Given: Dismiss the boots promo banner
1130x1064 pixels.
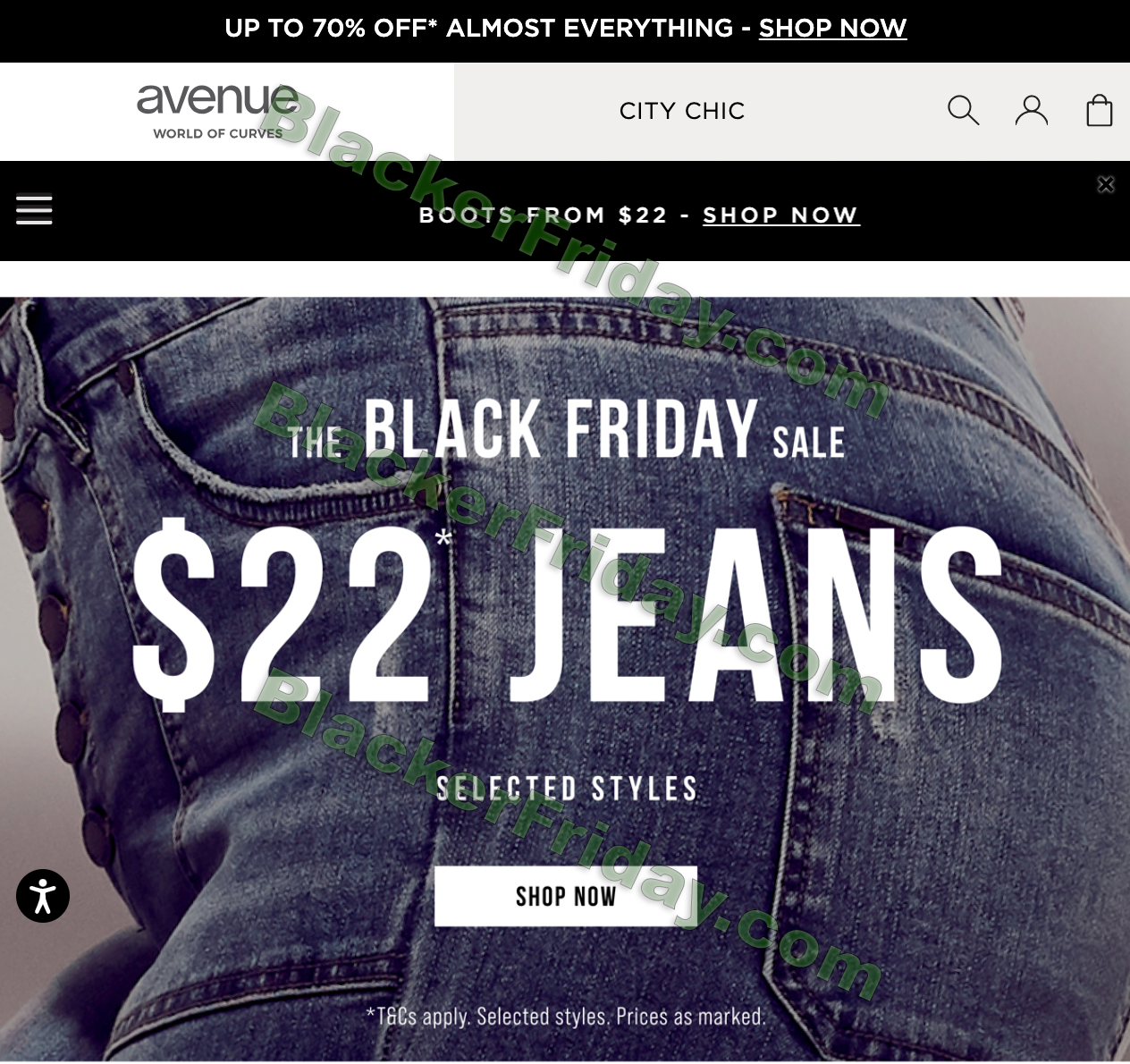Looking at the screenshot, I should (x=1106, y=184).
